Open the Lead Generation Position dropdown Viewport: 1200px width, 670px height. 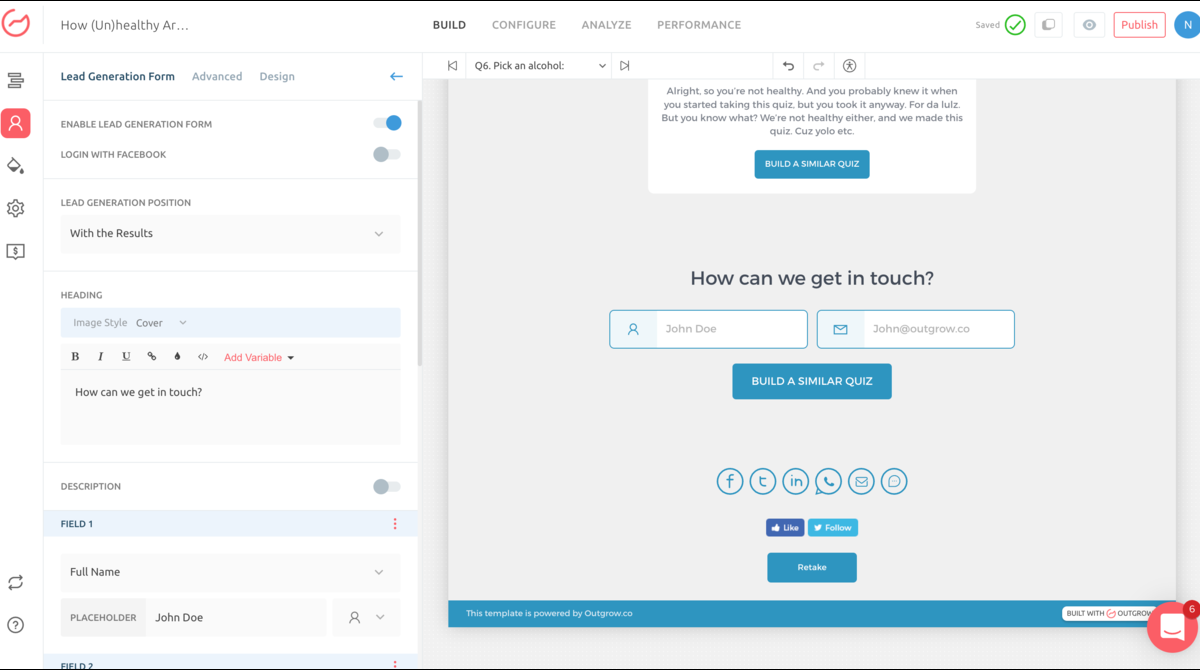[230, 234]
